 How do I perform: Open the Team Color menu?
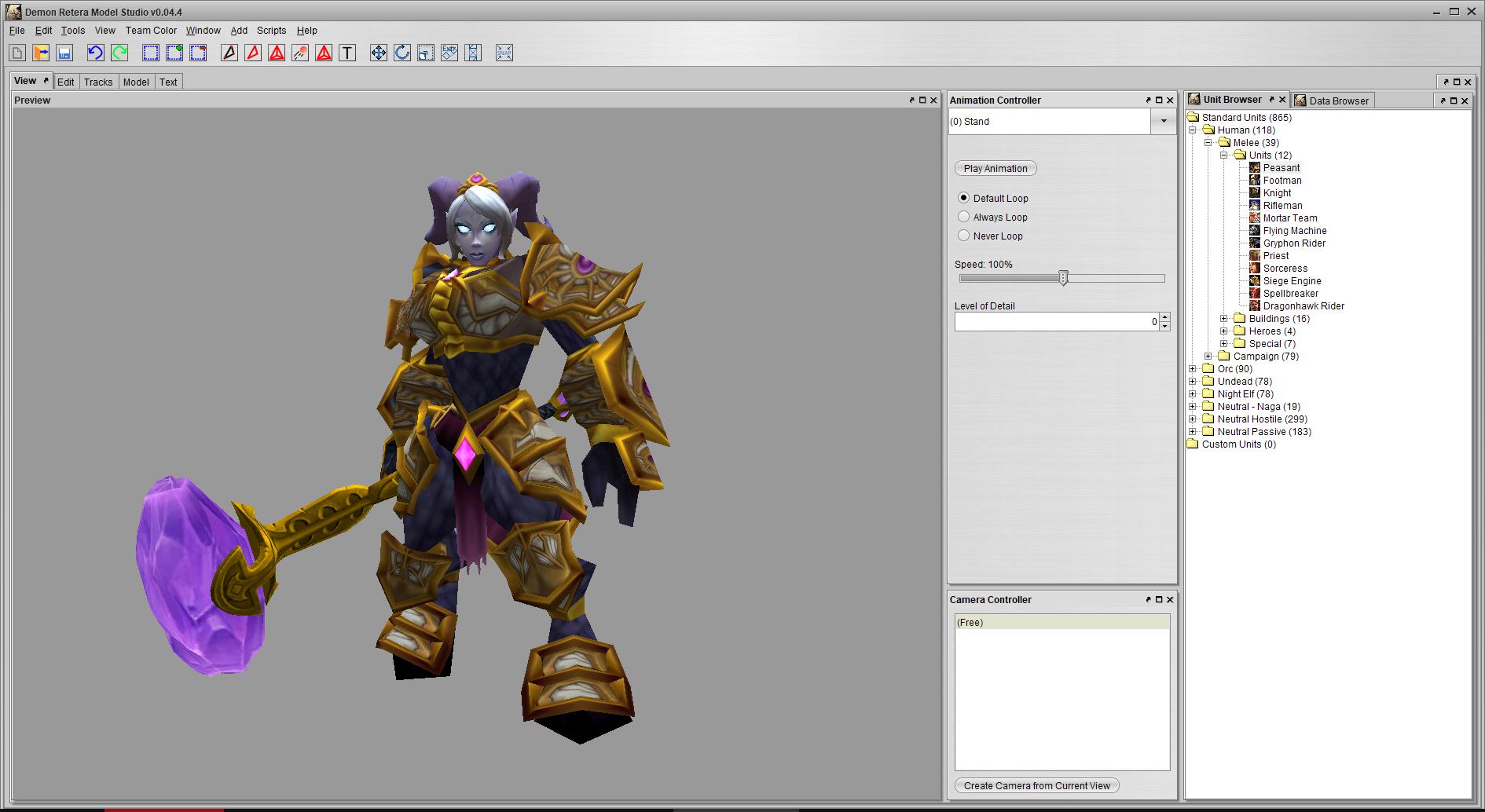pyautogui.click(x=151, y=31)
